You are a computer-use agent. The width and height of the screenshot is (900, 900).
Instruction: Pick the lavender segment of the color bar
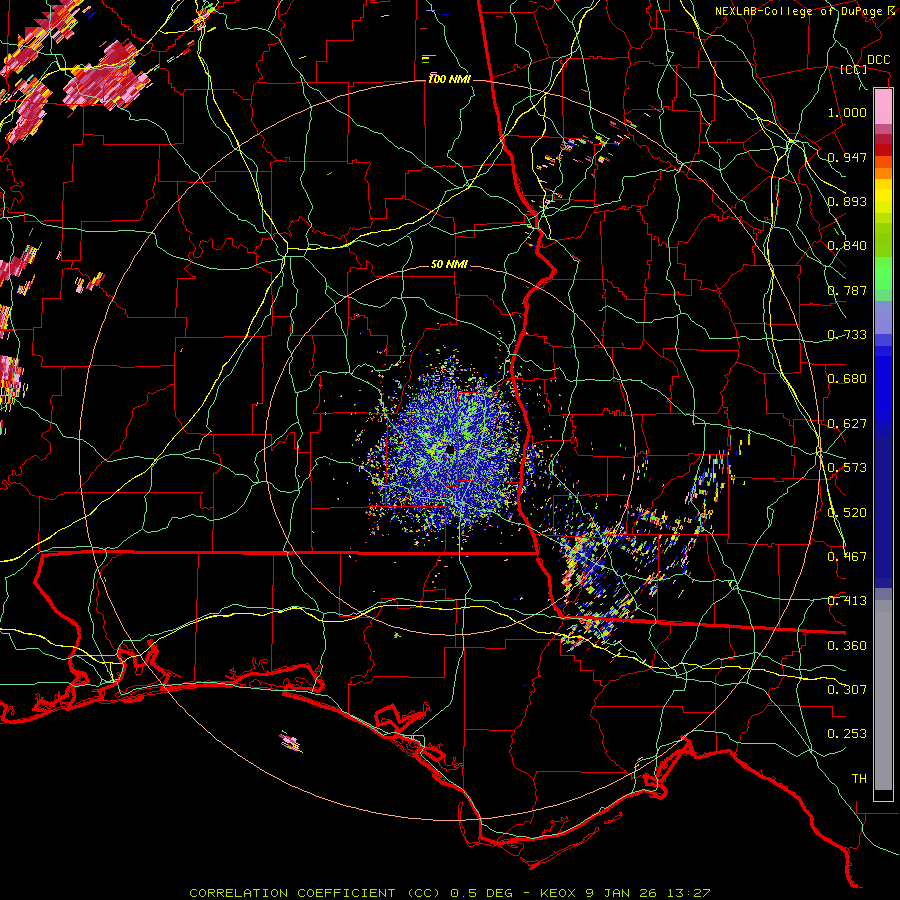[883, 318]
